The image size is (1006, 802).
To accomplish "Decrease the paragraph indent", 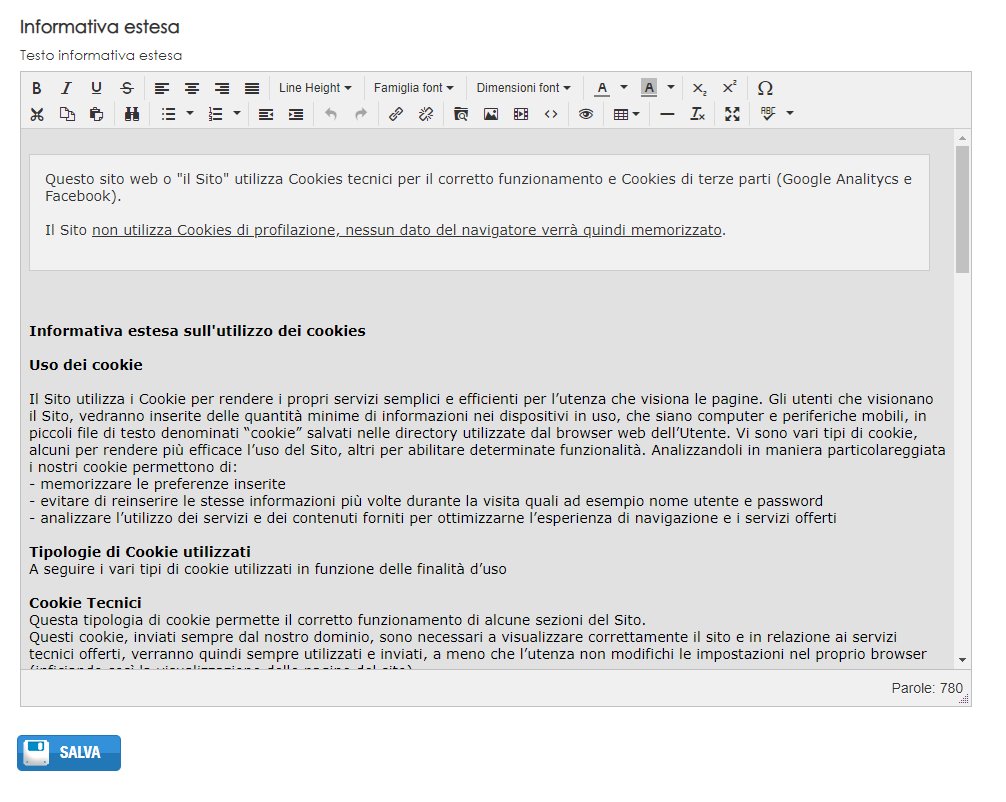I will pos(266,114).
